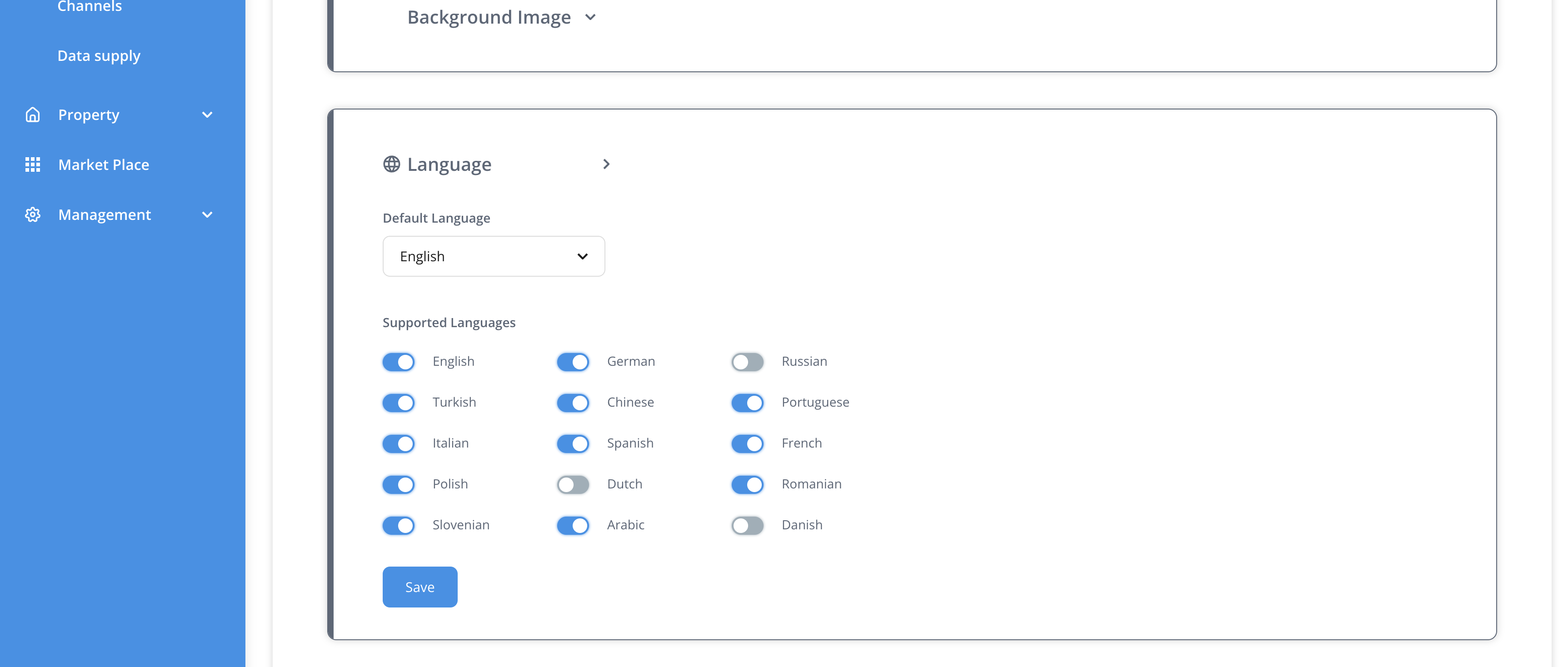Click the arrow next to Language heading

606,164
